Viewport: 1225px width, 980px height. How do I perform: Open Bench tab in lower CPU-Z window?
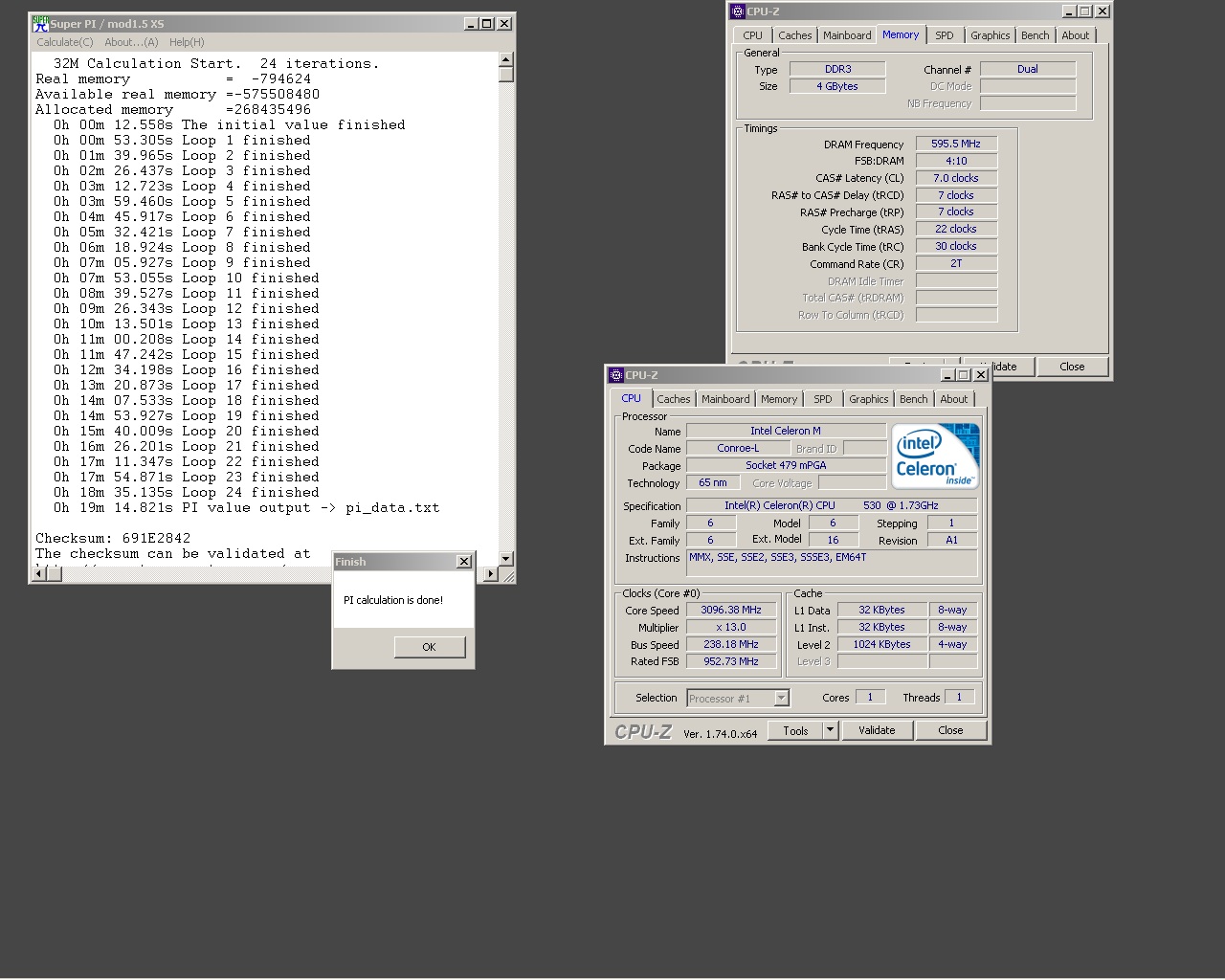pos(914,399)
